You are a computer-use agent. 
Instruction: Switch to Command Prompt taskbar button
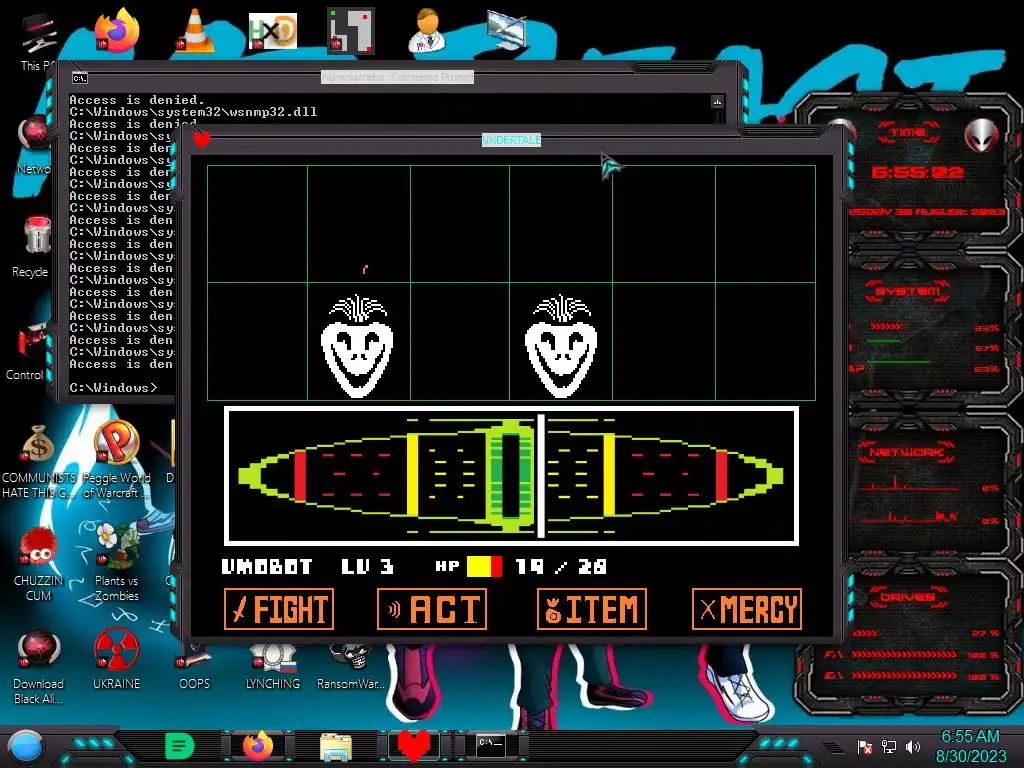[491, 746]
